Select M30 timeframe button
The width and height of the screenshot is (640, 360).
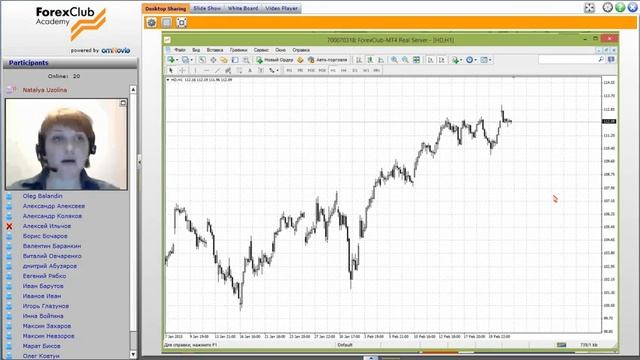pyautogui.click(x=322, y=71)
